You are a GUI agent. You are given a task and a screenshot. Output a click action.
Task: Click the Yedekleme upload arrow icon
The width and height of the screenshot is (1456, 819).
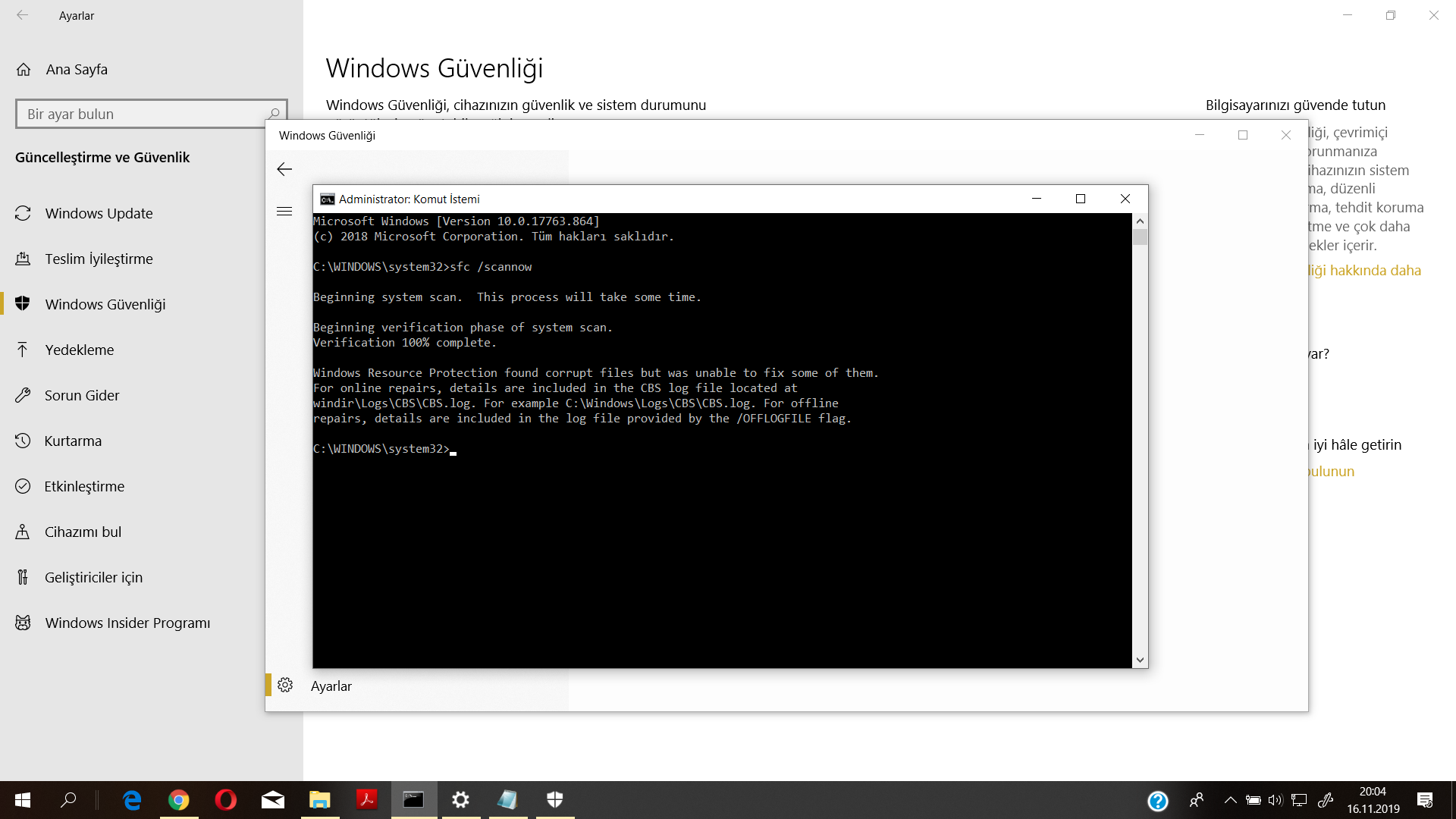click(23, 350)
